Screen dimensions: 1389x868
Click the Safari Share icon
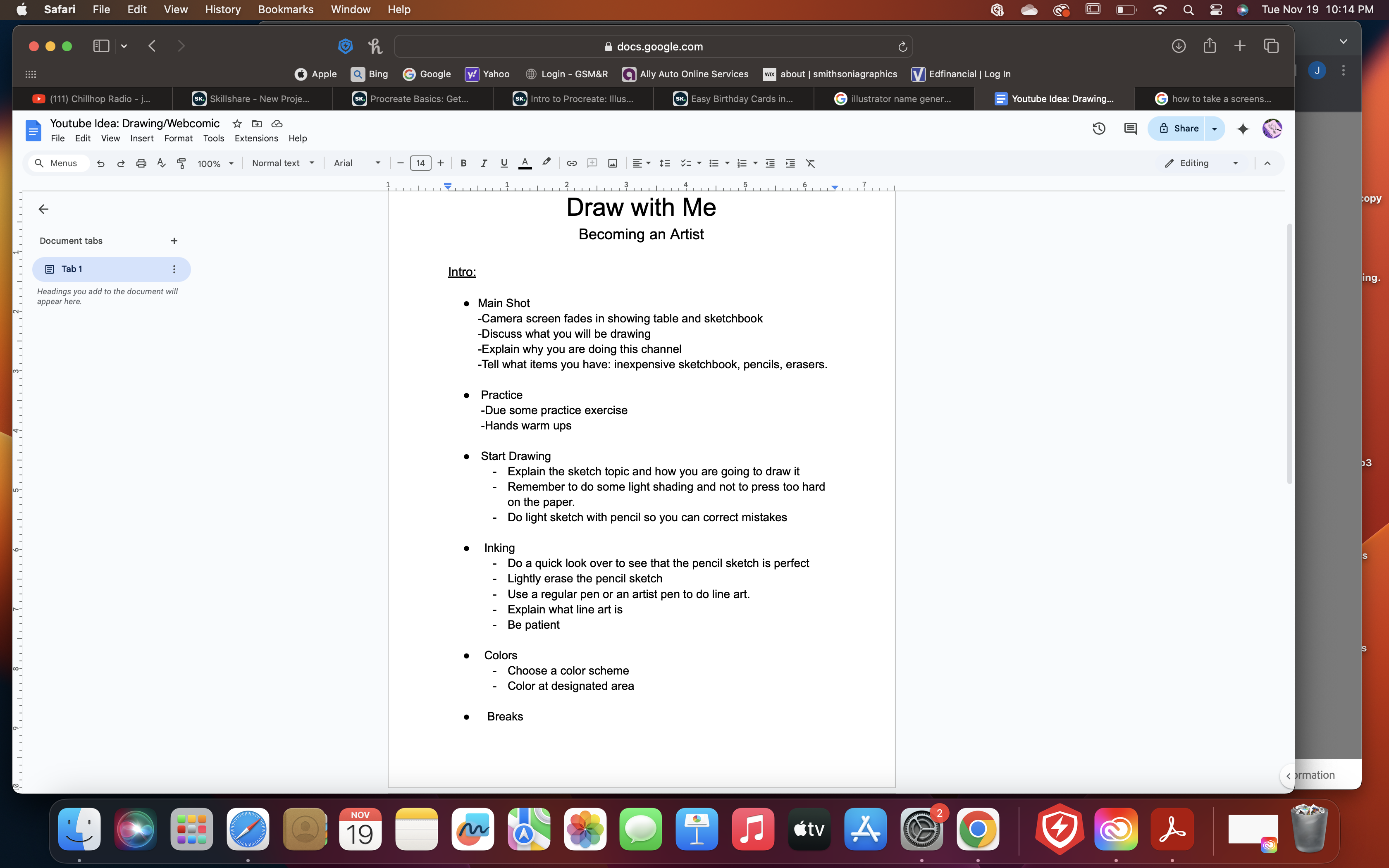1209,45
